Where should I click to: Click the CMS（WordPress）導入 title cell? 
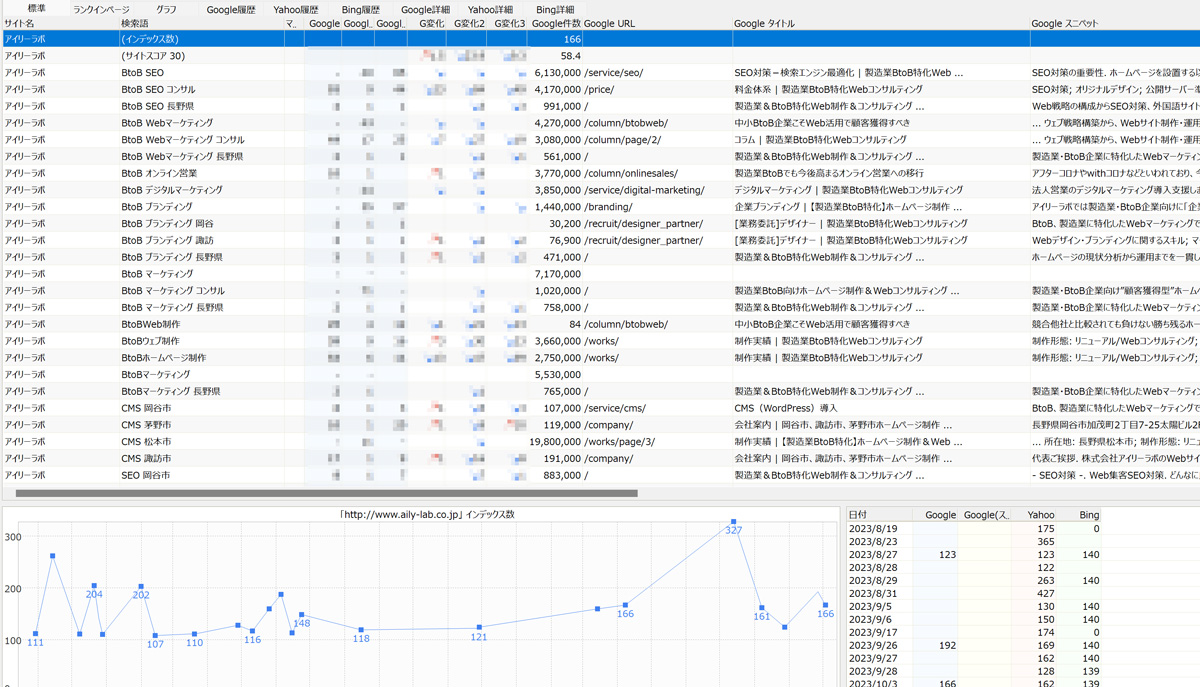tap(881, 408)
